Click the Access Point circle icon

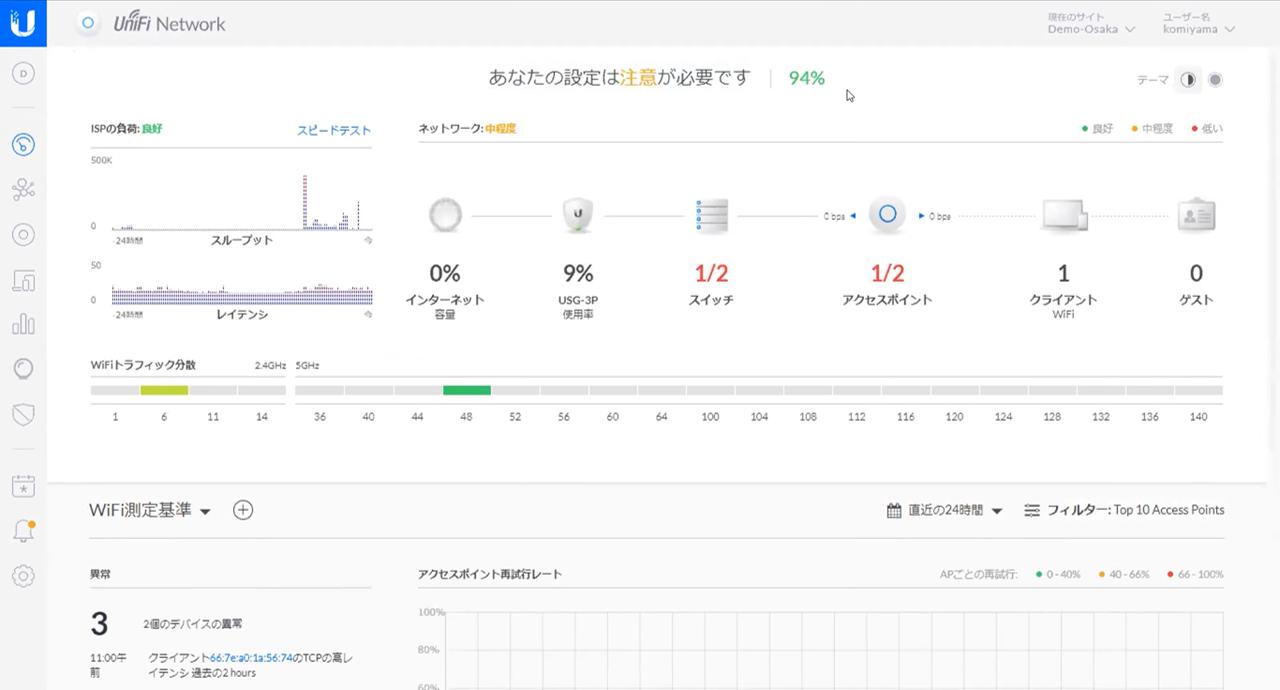[x=887, y=215]
